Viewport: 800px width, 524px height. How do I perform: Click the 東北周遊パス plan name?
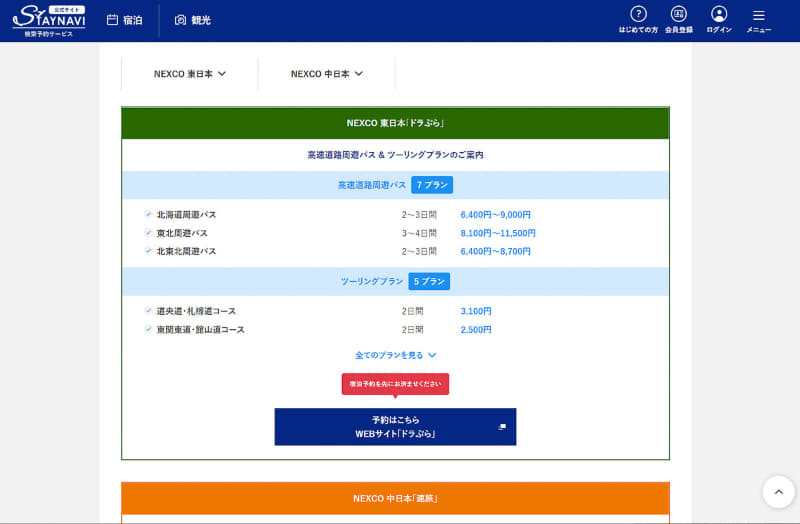(182, 233)
